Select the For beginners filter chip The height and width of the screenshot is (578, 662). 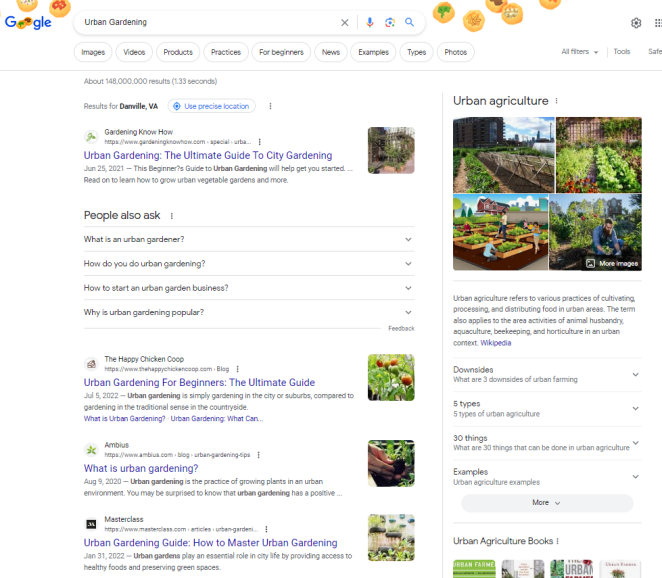click(281, 52)
